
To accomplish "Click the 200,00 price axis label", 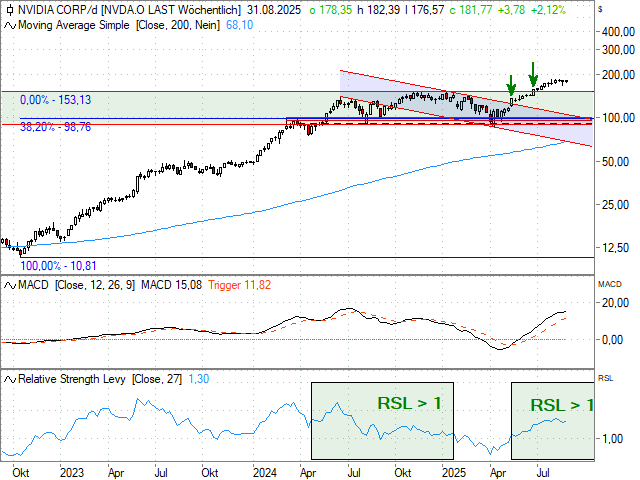I will point(618,75).
